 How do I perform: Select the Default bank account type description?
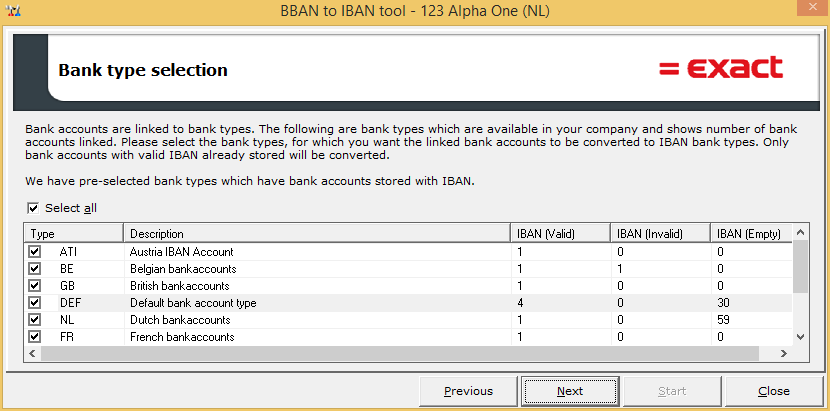point(193,303)
